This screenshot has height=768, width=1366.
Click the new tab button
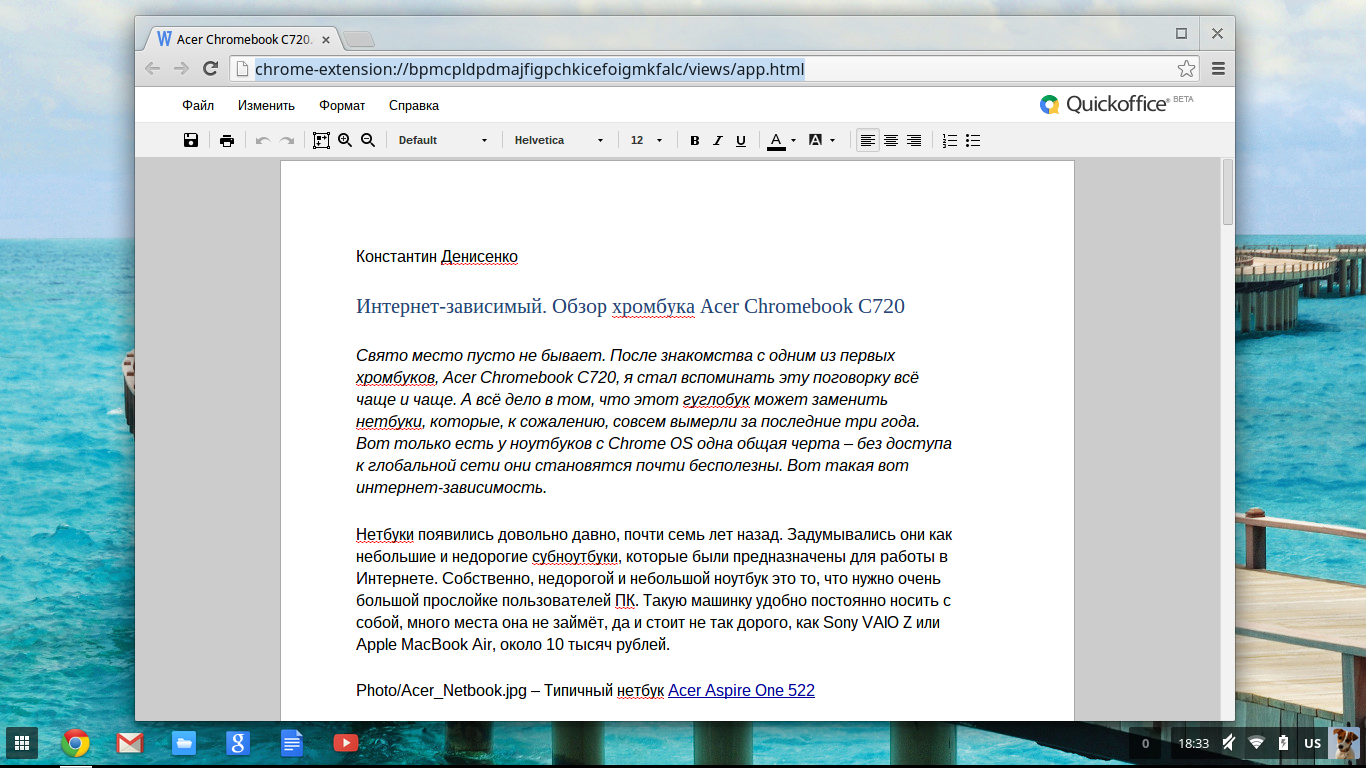358,40
